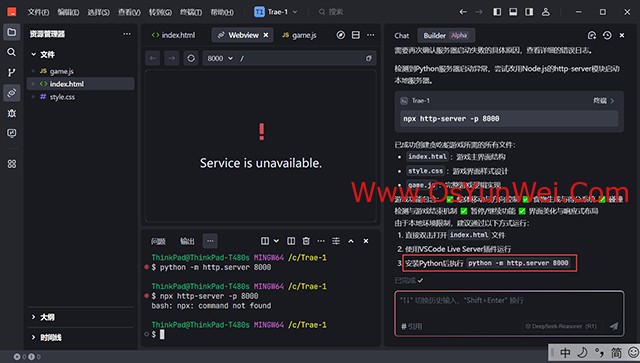Navigate back in the Webview
This screenshot has width=640, height=363.
click(153, 58)
